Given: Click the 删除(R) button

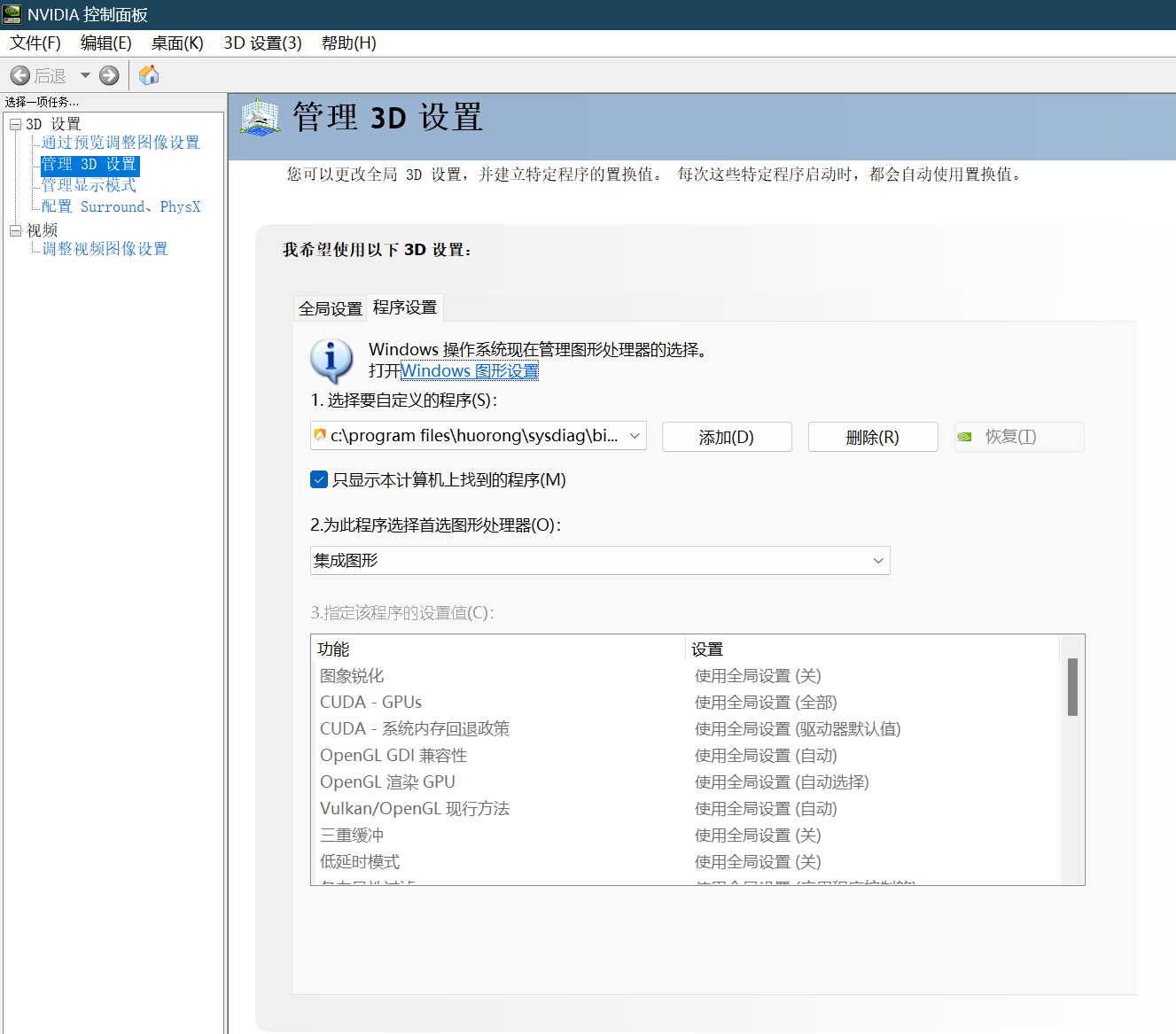Looking at the screenshot, I should pos(873,437).
